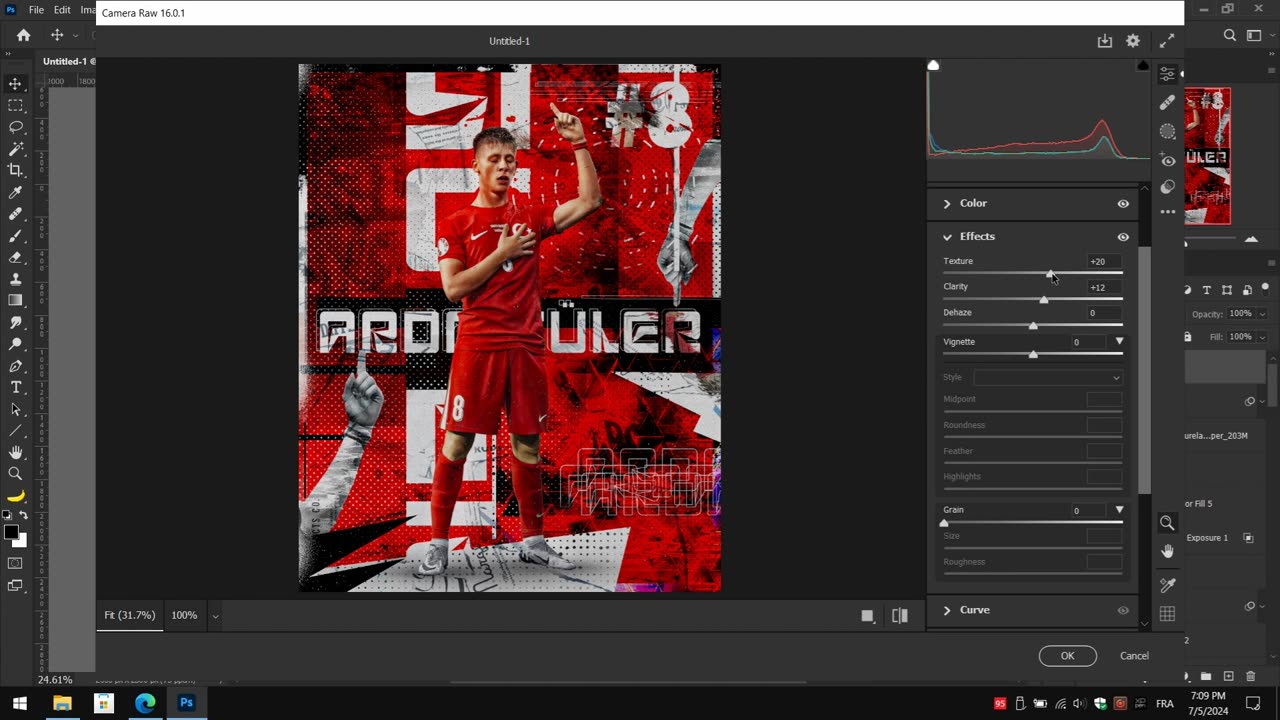Select Camera Raw hand tool

1167,551
